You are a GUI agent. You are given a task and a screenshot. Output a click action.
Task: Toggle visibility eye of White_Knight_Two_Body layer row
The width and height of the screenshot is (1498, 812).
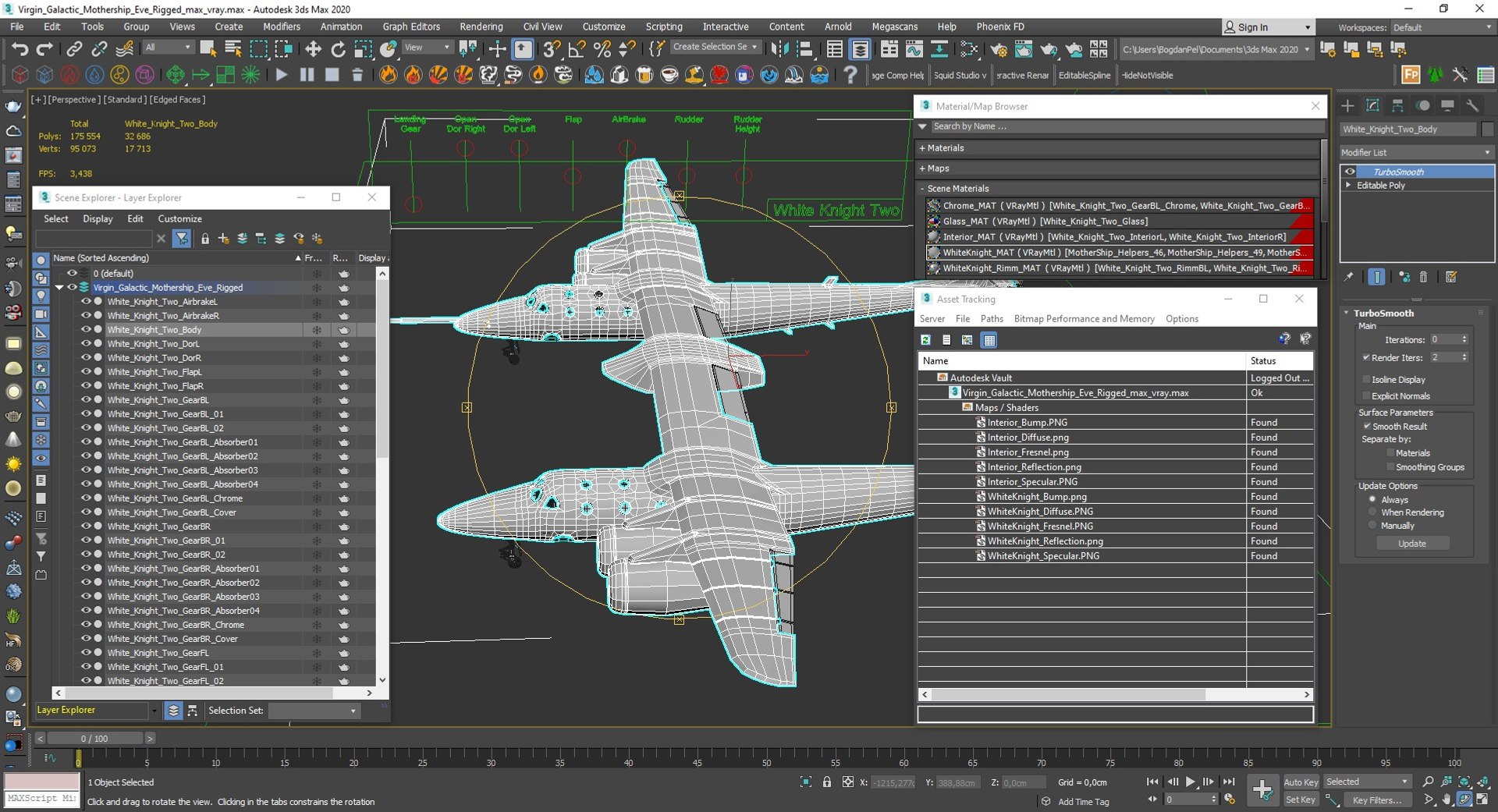[86, 329]
